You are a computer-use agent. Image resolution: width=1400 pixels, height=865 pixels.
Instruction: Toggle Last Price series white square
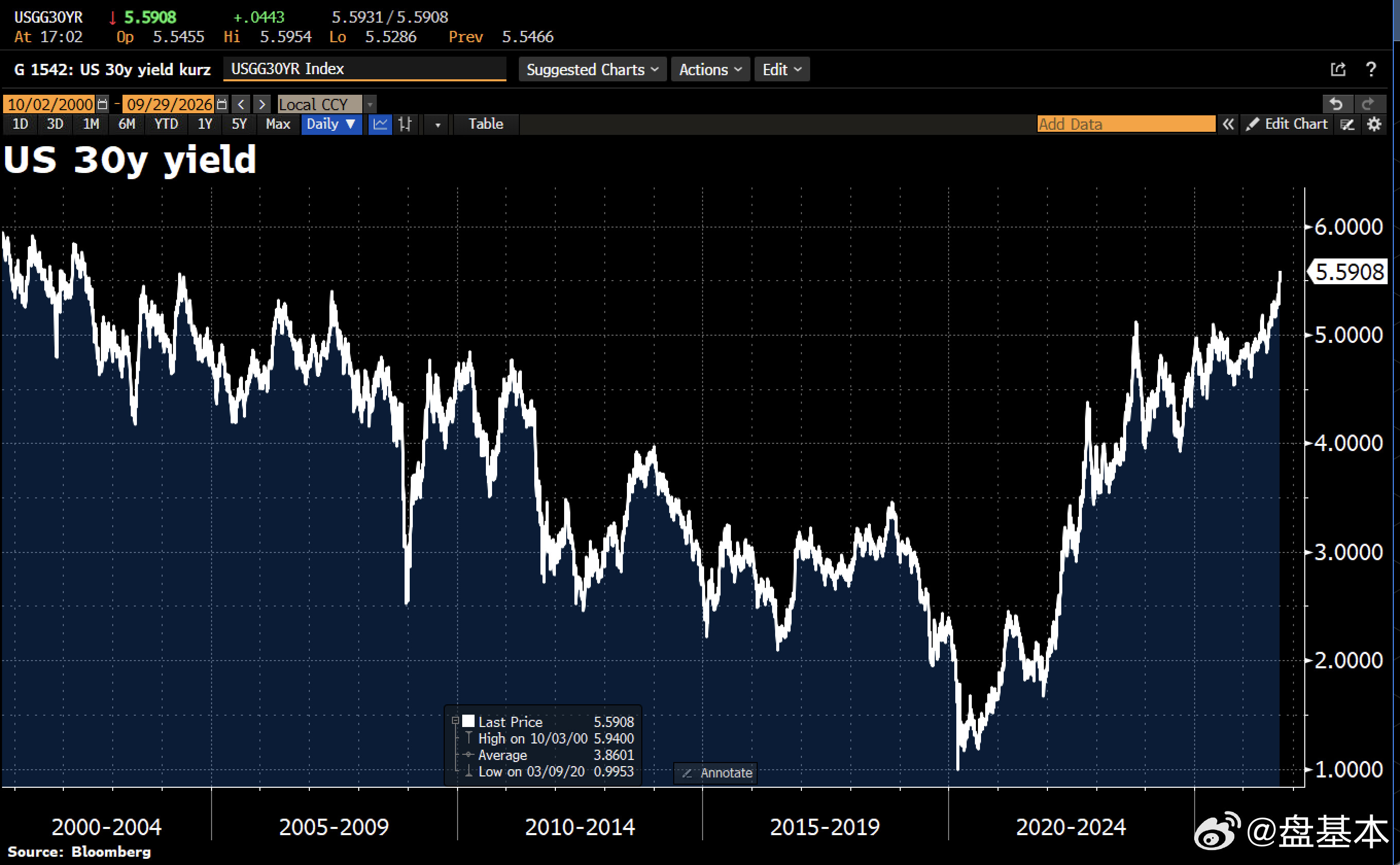(x=468, y=721)
